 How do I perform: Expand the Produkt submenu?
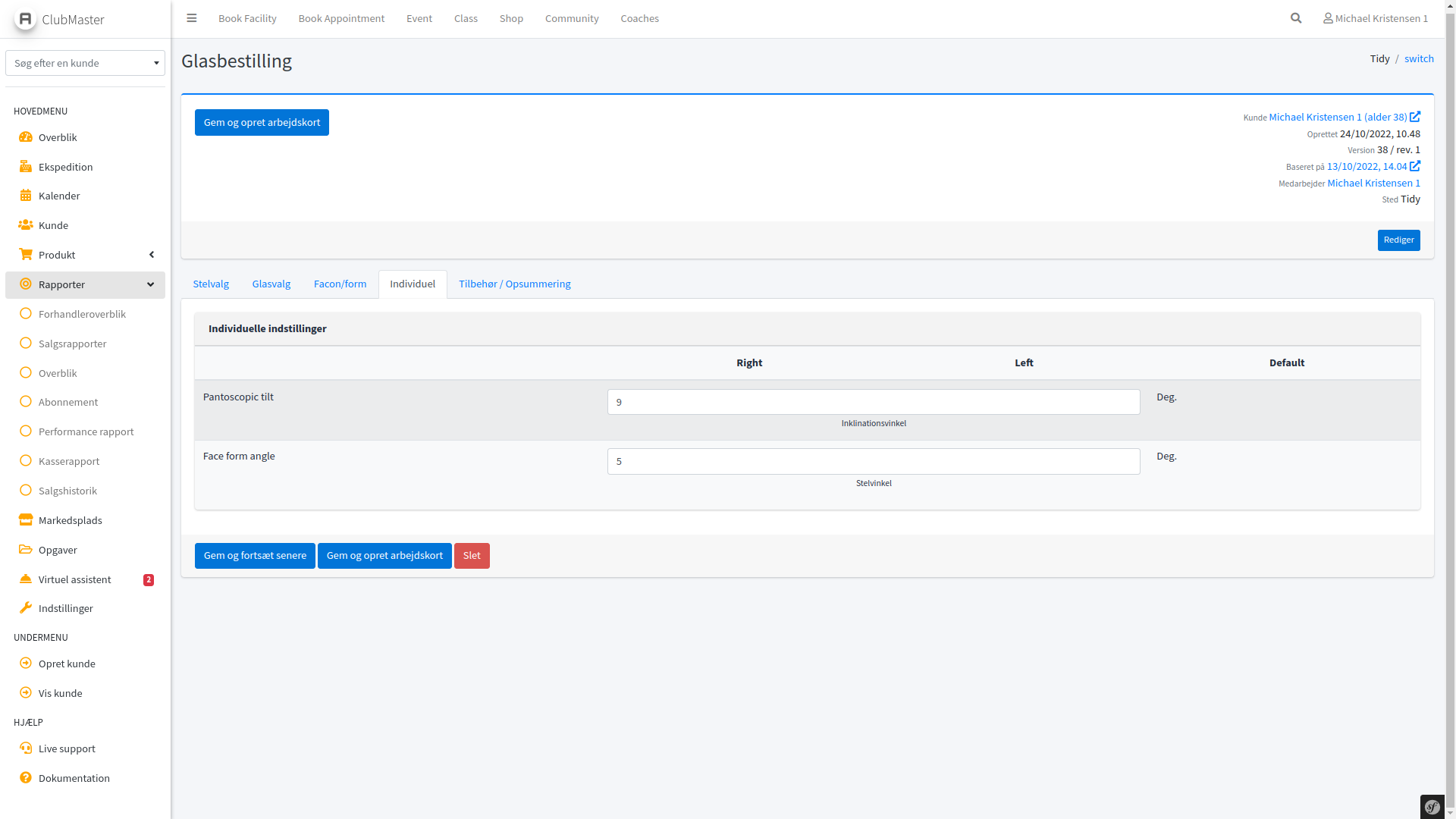152,255
